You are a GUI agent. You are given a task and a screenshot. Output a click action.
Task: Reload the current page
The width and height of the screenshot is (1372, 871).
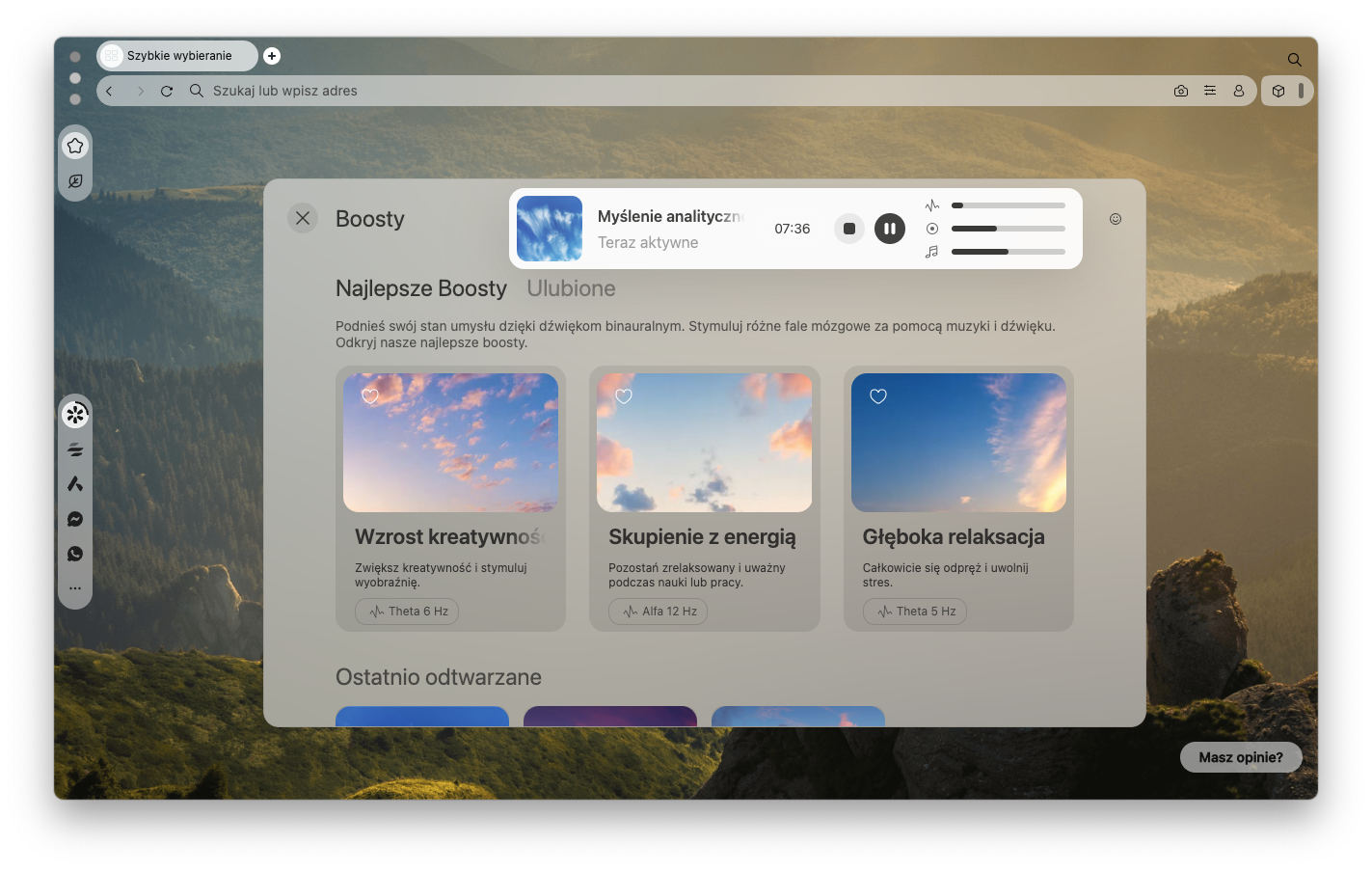point(167,91)
